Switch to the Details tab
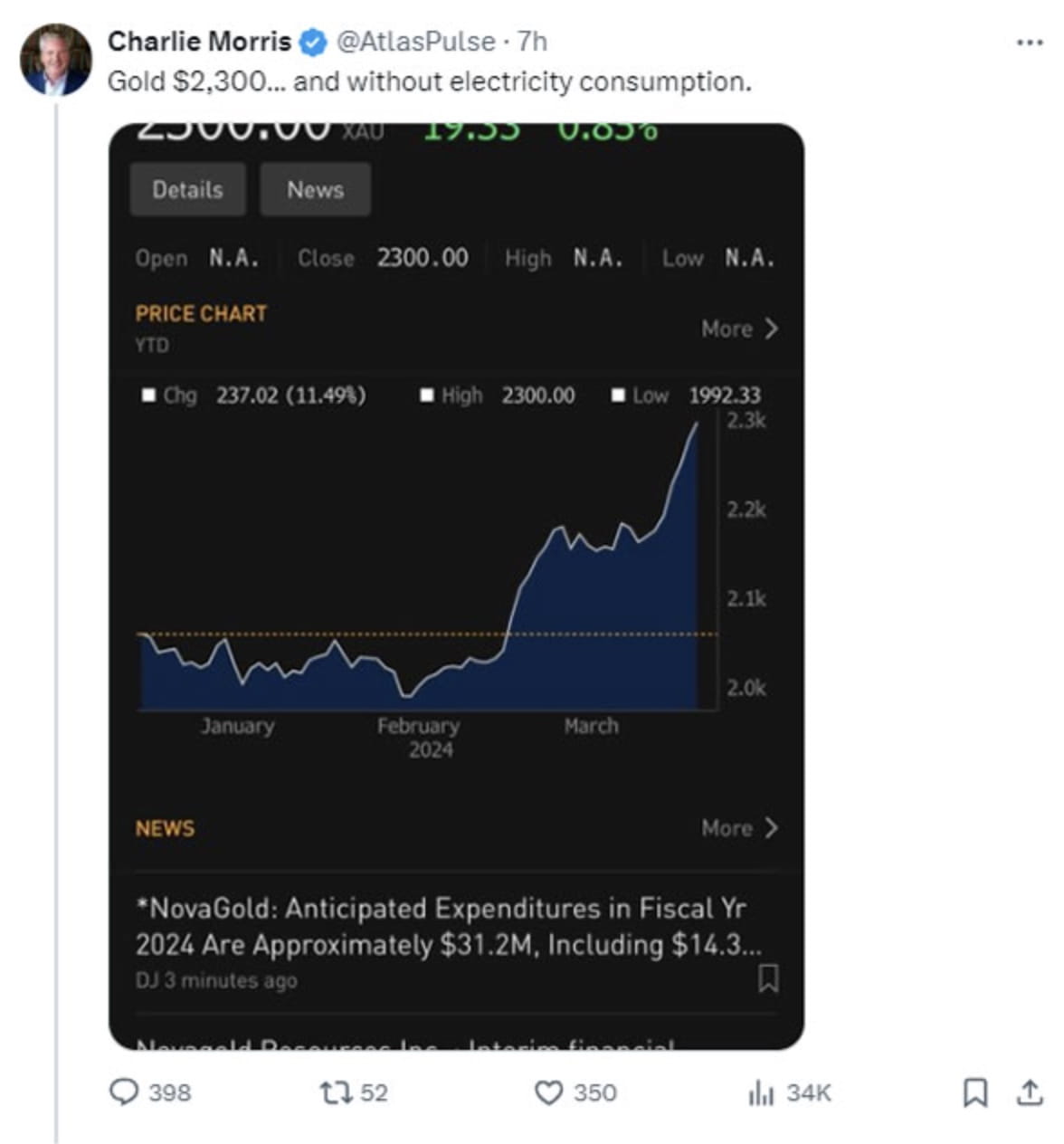1064x1144 pixels. coord(188,189)
